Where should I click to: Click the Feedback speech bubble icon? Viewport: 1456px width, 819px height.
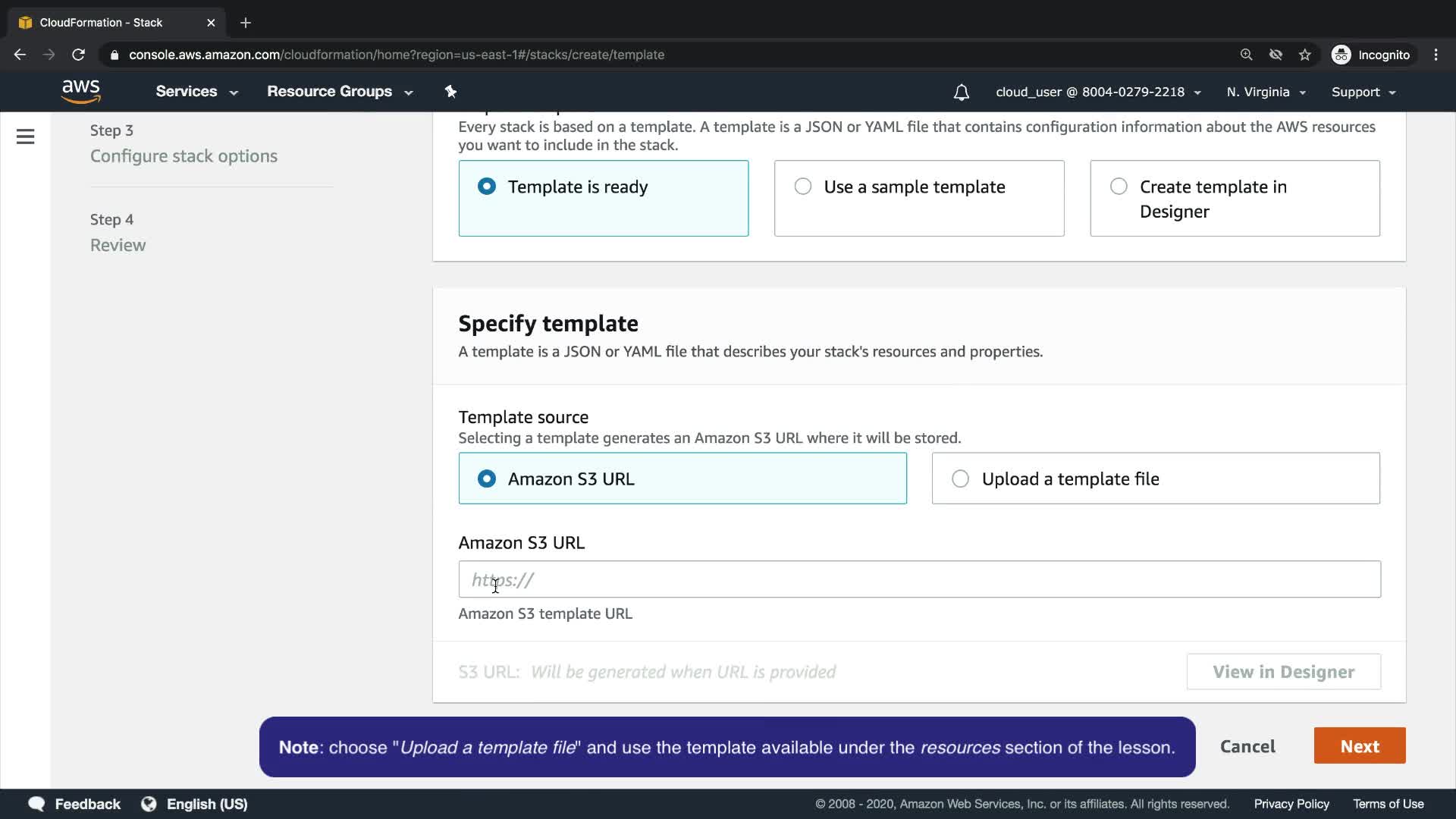[36, 804]
